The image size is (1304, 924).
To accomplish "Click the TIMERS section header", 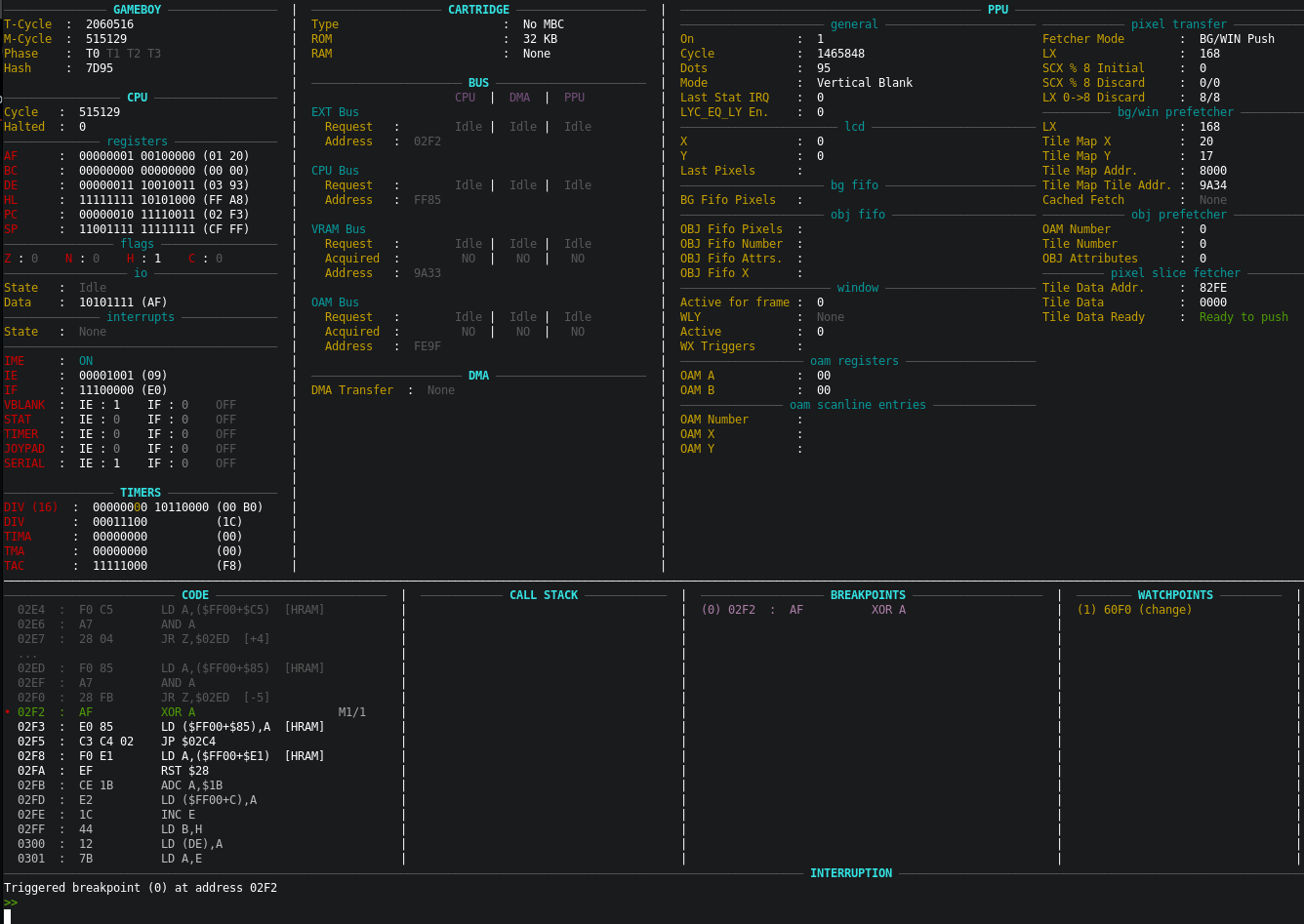I will tap(141, 493).
